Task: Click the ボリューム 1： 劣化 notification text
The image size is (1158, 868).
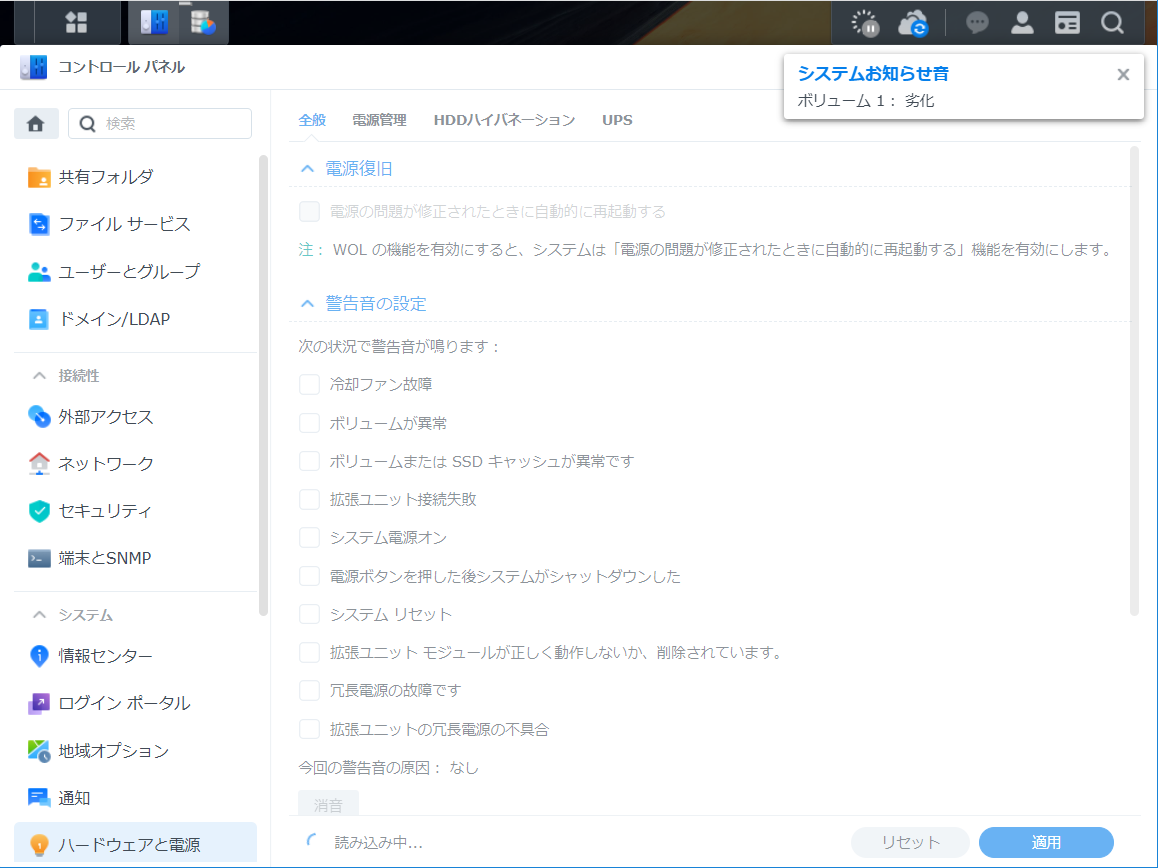Action: point(866,101)
